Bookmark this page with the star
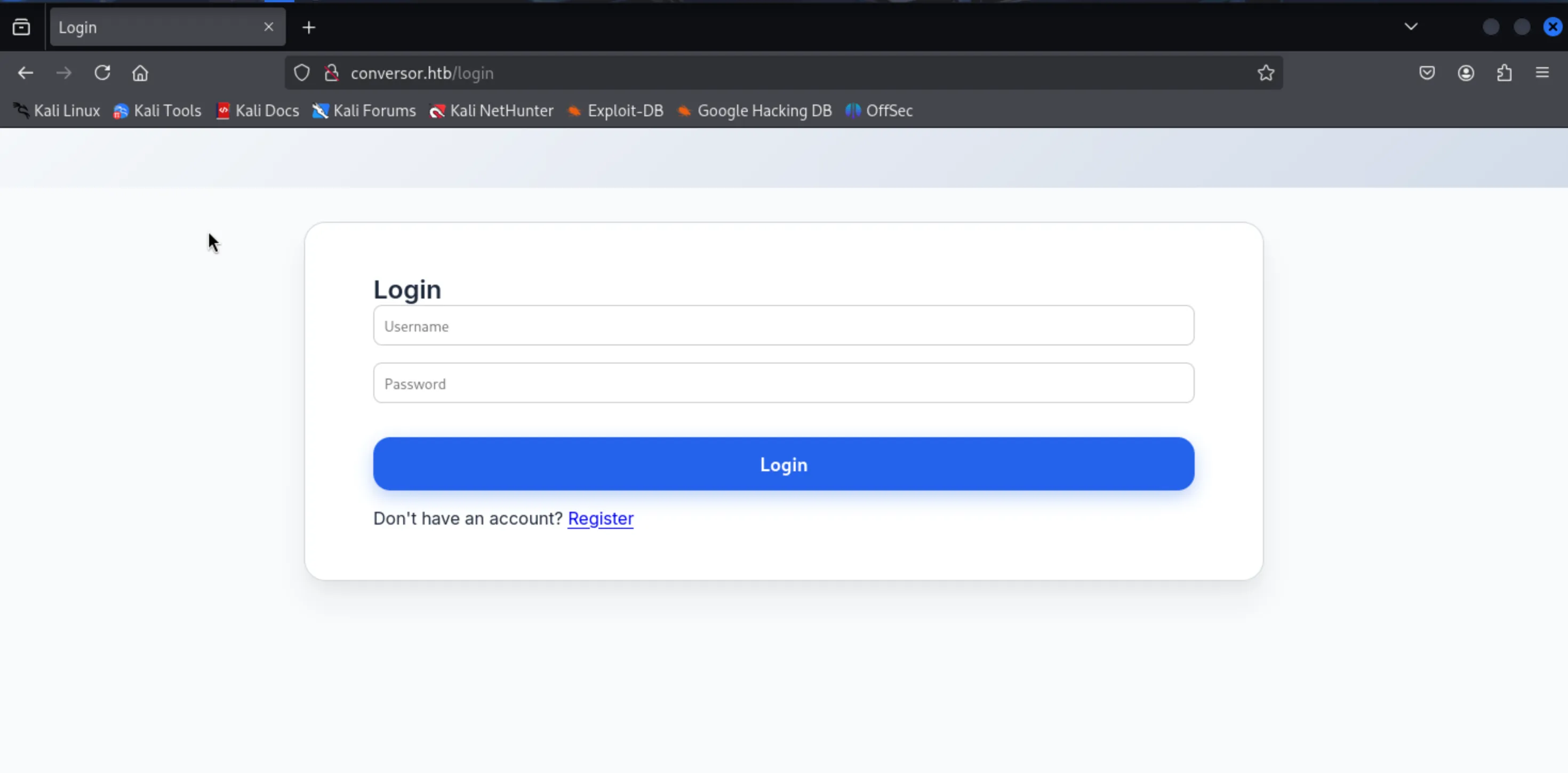1568x773 pixels. (x=1266, y=73)
